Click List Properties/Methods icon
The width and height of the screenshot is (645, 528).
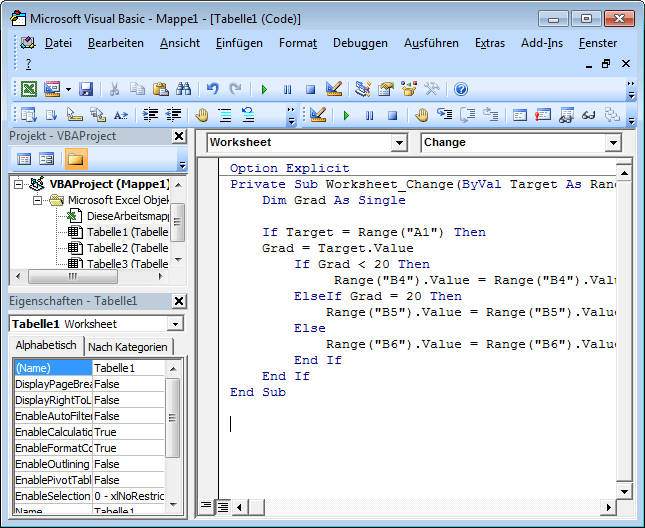(x=29, y=115)
